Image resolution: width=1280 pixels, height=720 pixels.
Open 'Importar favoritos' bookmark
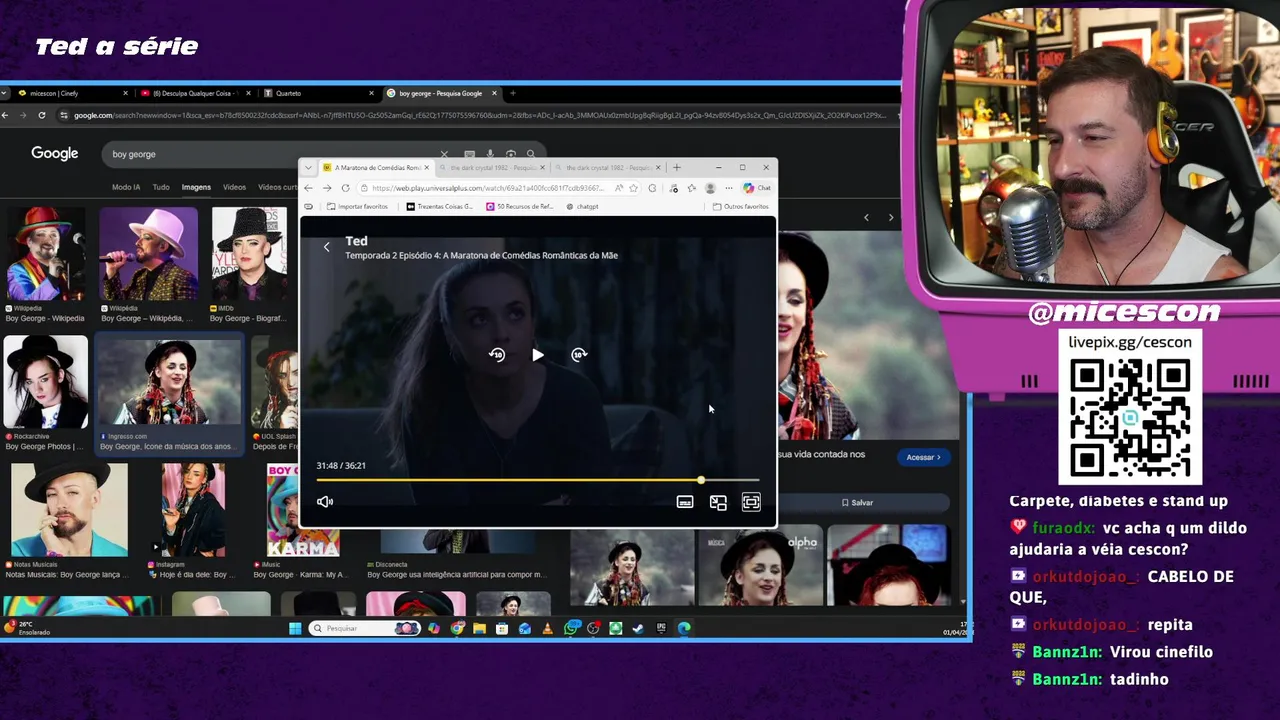tap(357, 207)
